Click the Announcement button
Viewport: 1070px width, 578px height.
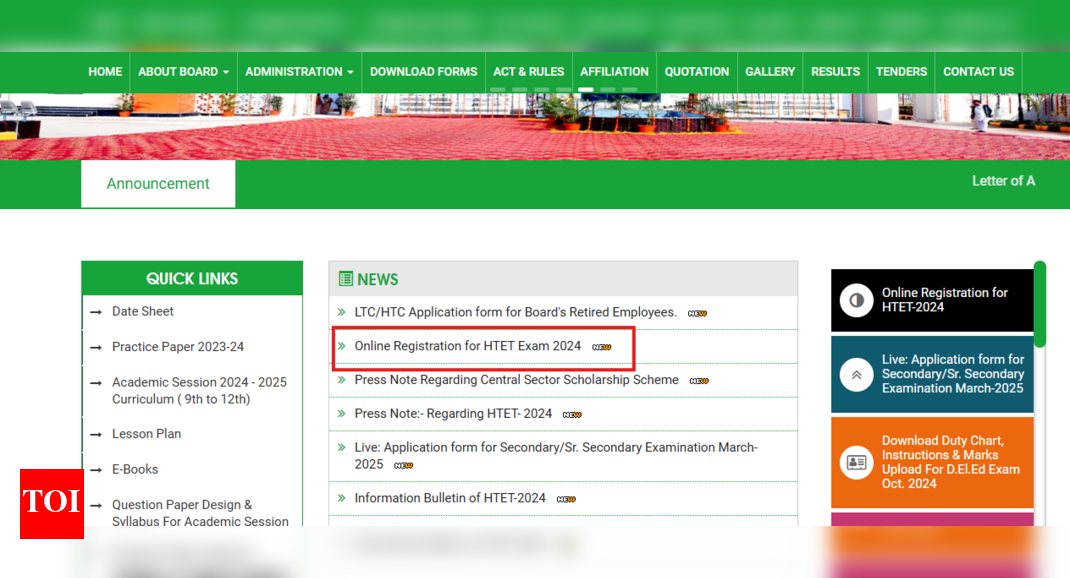(158, 183)
